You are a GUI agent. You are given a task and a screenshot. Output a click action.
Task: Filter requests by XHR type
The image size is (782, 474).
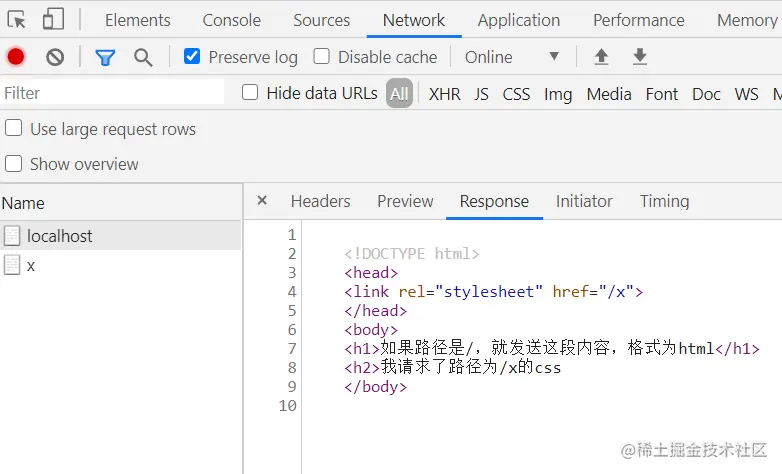coord(444,94)
